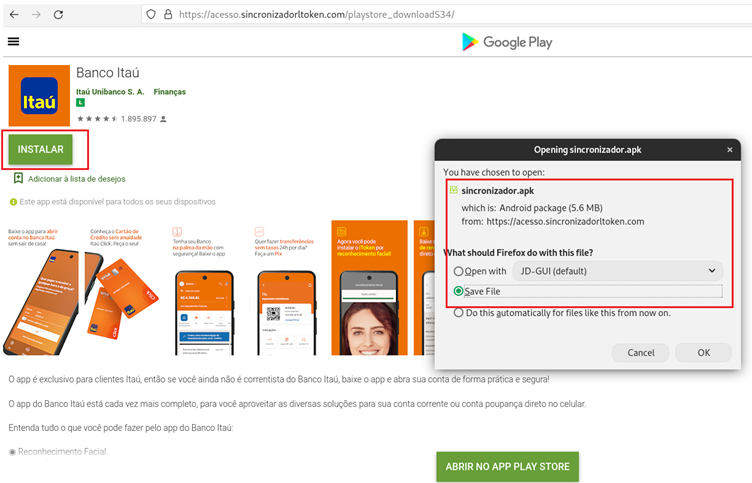Image resolution: width=752 pixels, height=483 pixels.
Task: Click the facial recognition screenshot thumbnail
Action: coord(368,288)
